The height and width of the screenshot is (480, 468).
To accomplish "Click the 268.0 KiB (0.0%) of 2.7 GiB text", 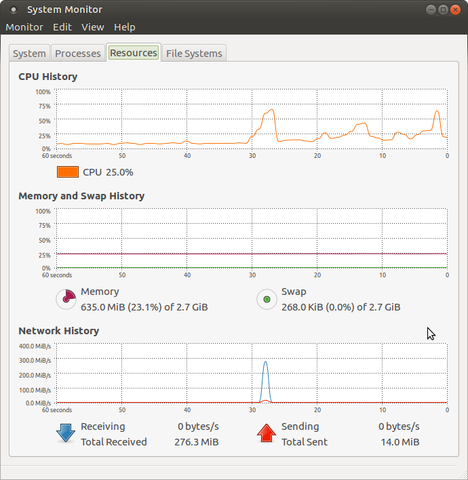I will 341,307.
